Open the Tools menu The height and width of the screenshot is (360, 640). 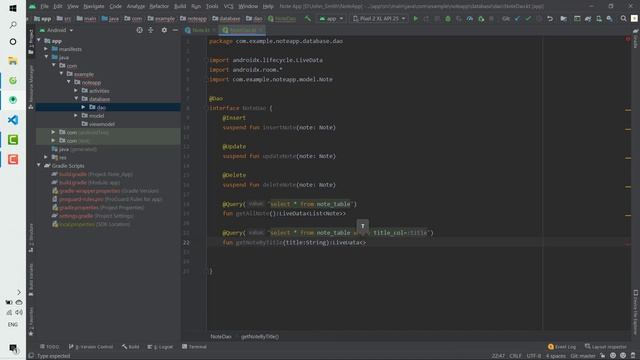(x=212, y=7)
